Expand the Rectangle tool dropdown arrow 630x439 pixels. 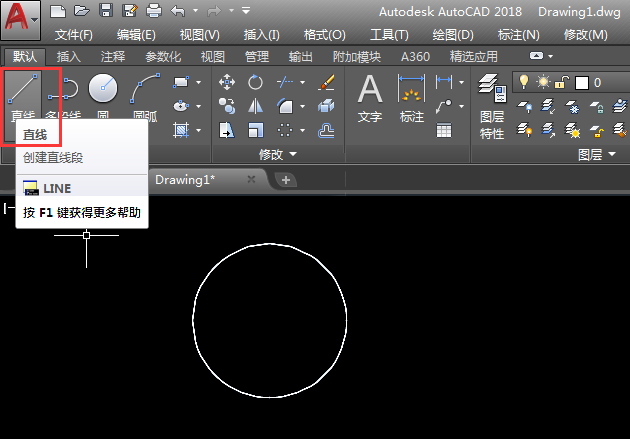coord(198,82)
